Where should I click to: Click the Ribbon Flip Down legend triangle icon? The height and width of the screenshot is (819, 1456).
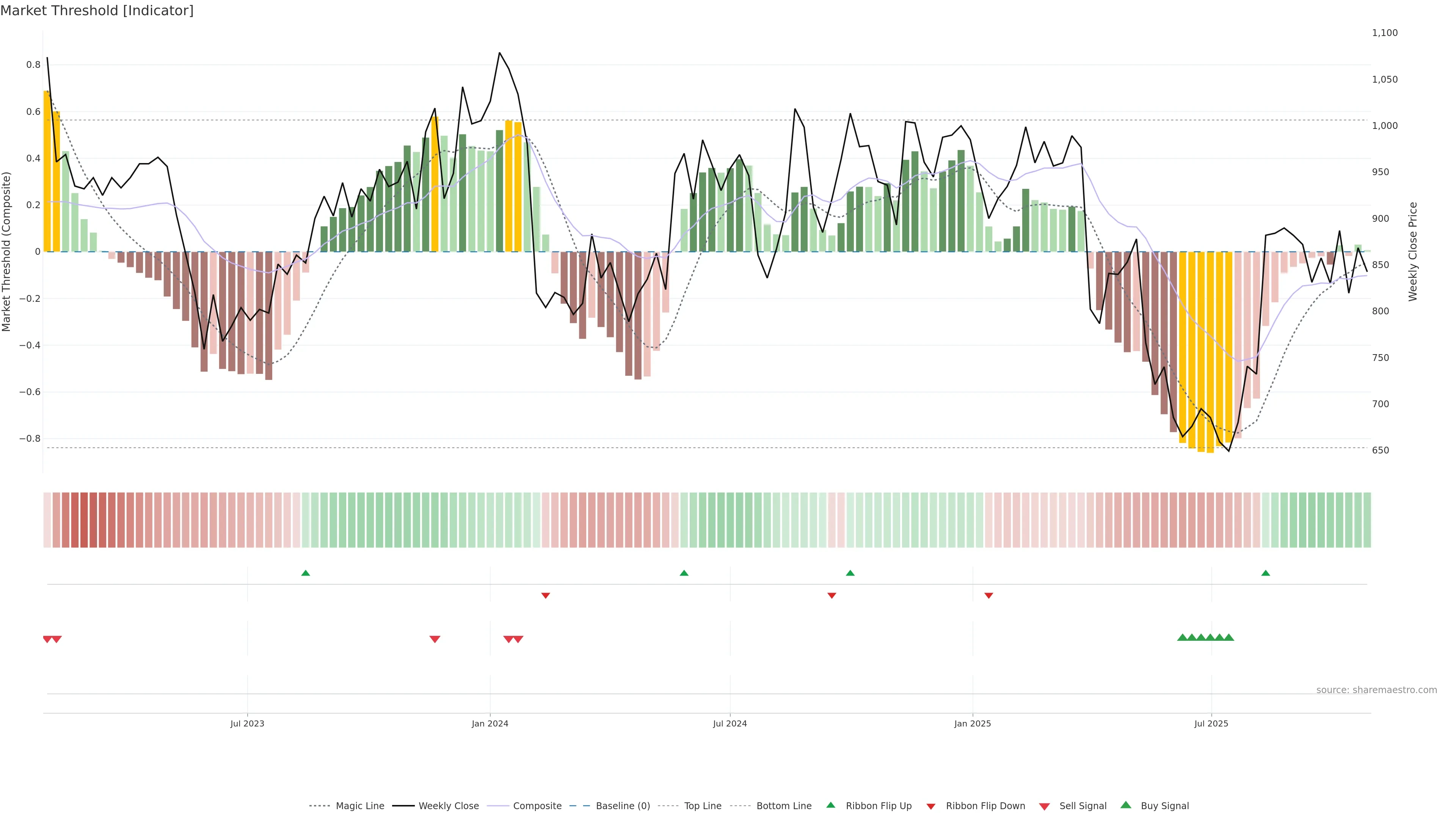pos(930,806)
